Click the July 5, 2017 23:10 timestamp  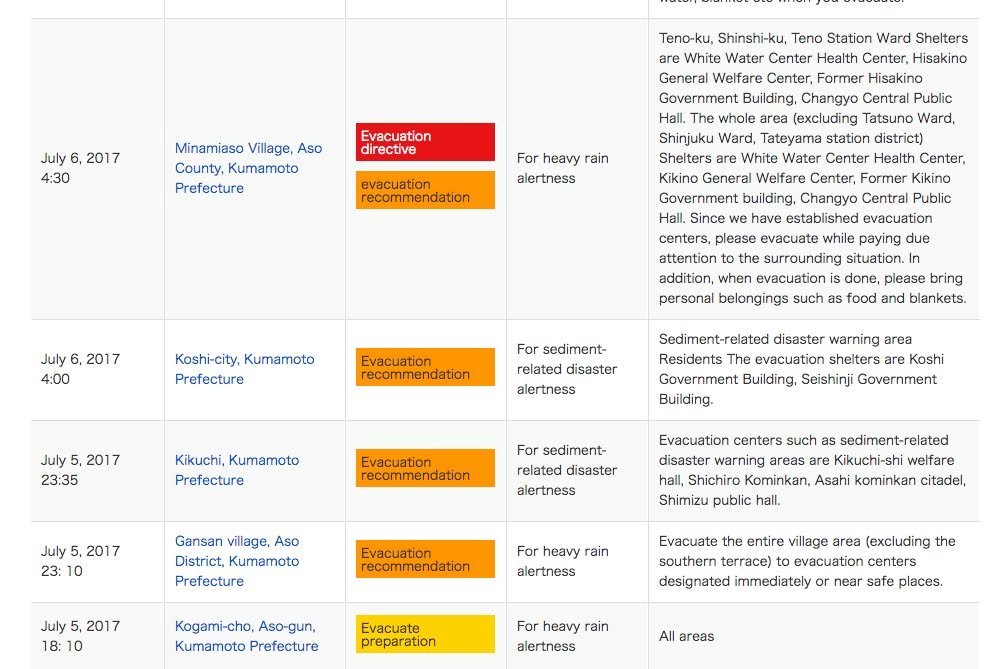[80, 561]
